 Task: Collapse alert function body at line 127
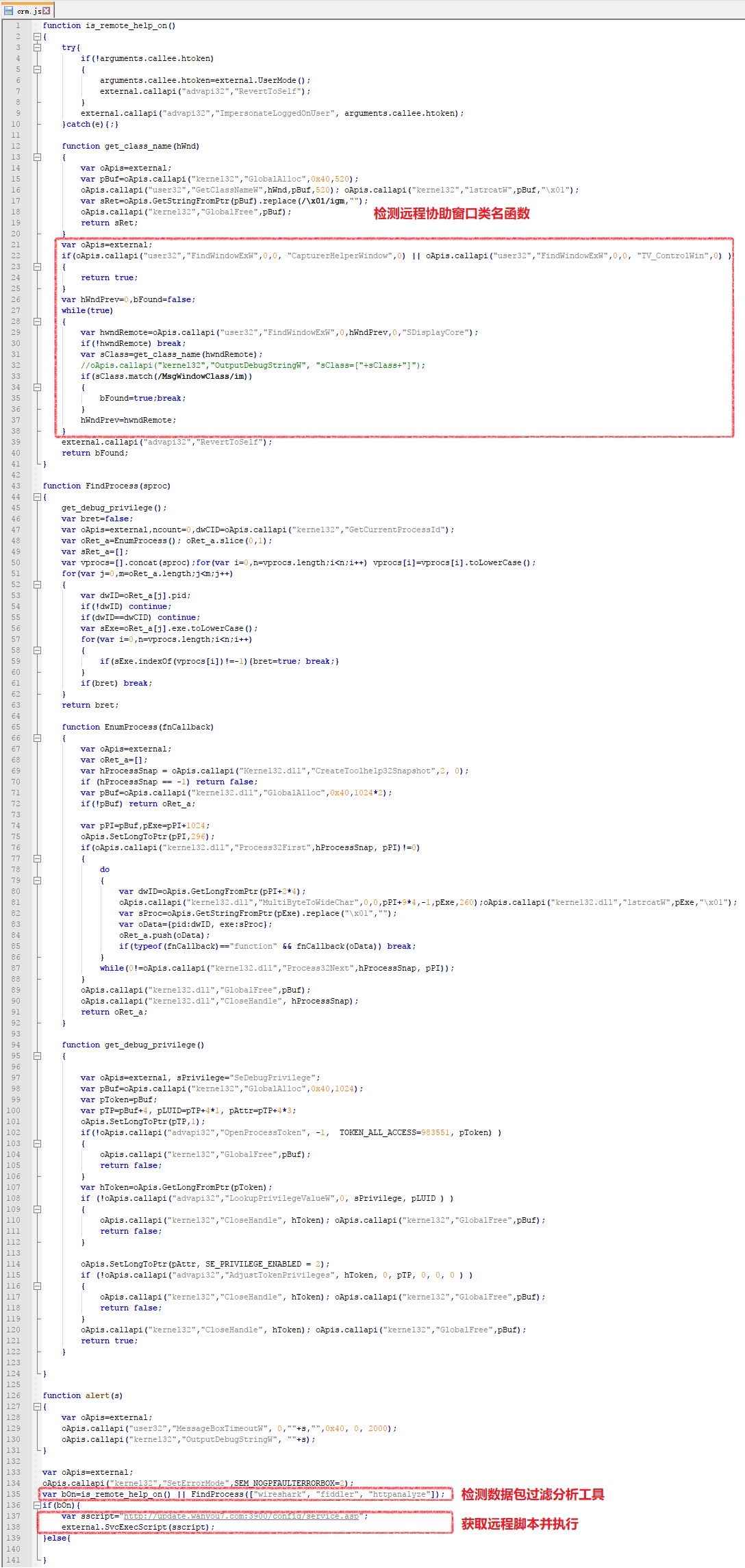point(37,1406)
